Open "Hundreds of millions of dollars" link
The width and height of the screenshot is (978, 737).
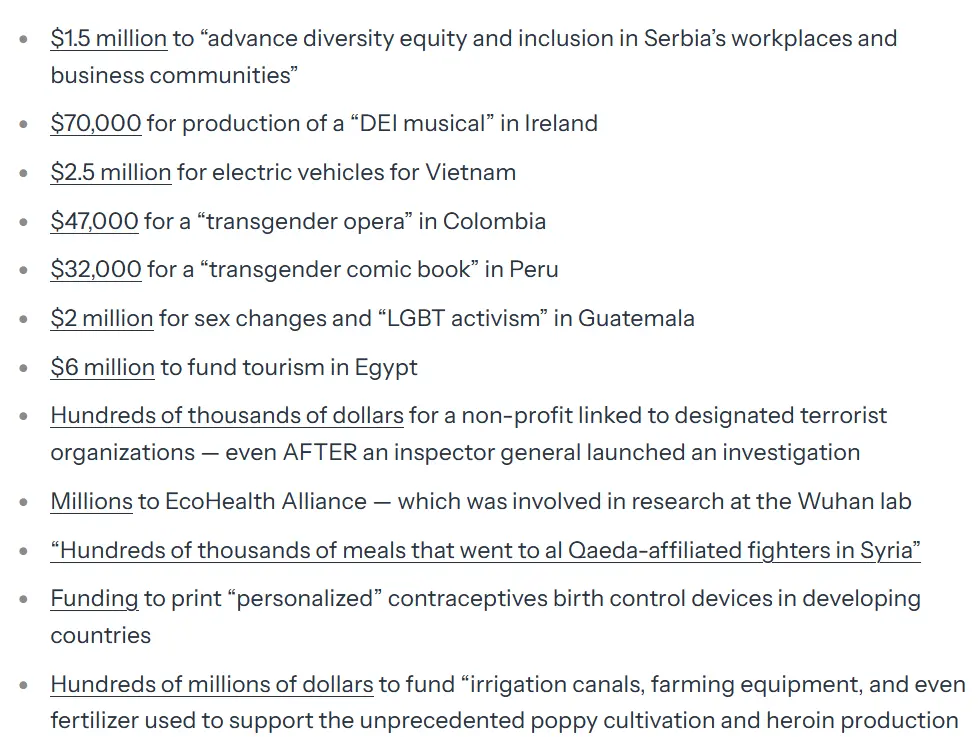point(212,685)
